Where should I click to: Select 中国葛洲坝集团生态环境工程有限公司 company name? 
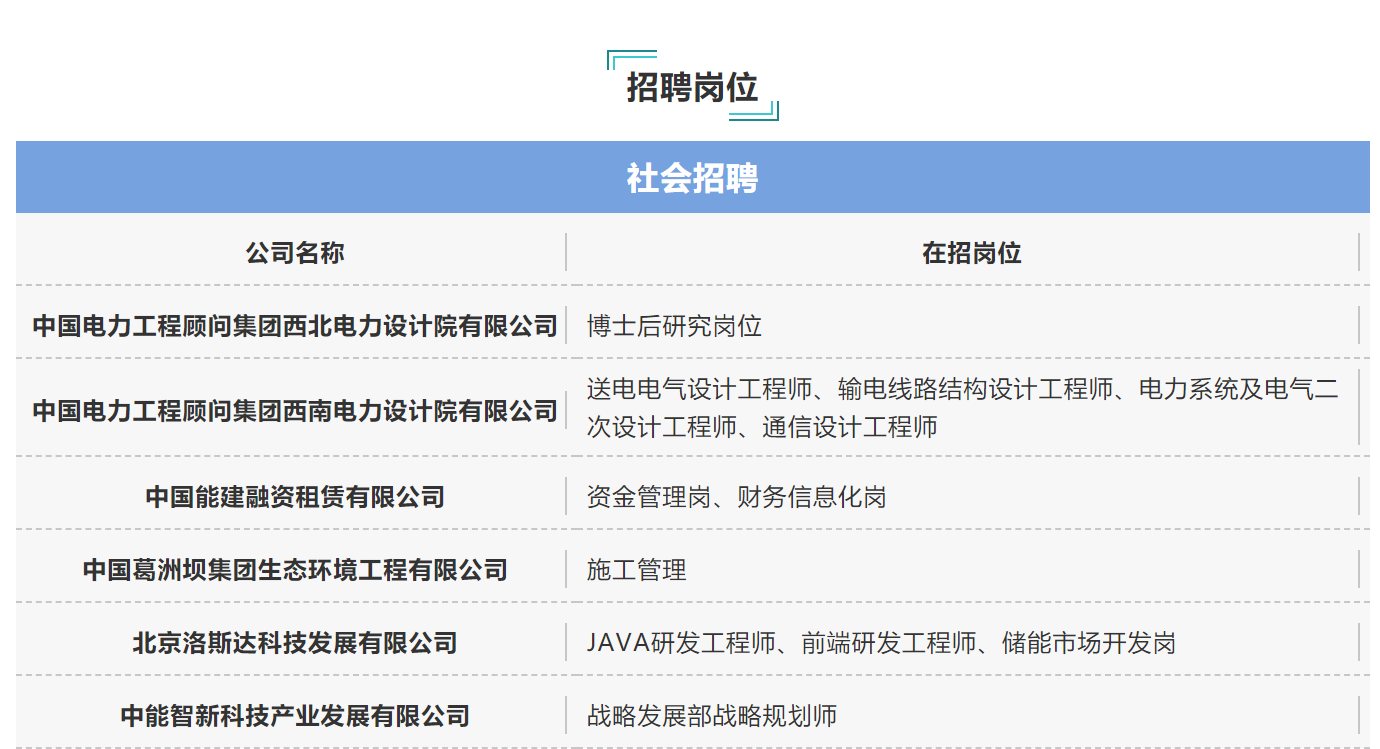coord(295,570)
